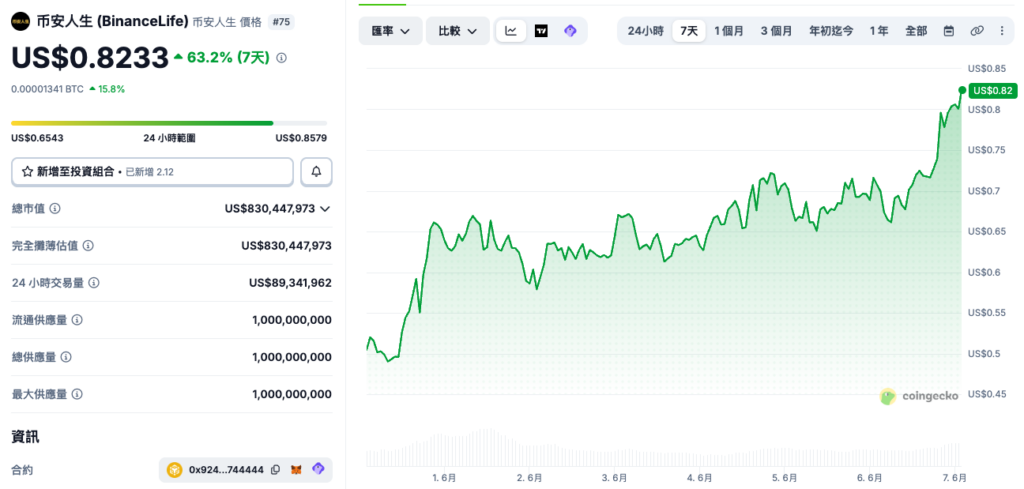The image size is (1024, 489).
Task: Click the 流通供應量 value 1,000,000,000
Action: [291, 321]
